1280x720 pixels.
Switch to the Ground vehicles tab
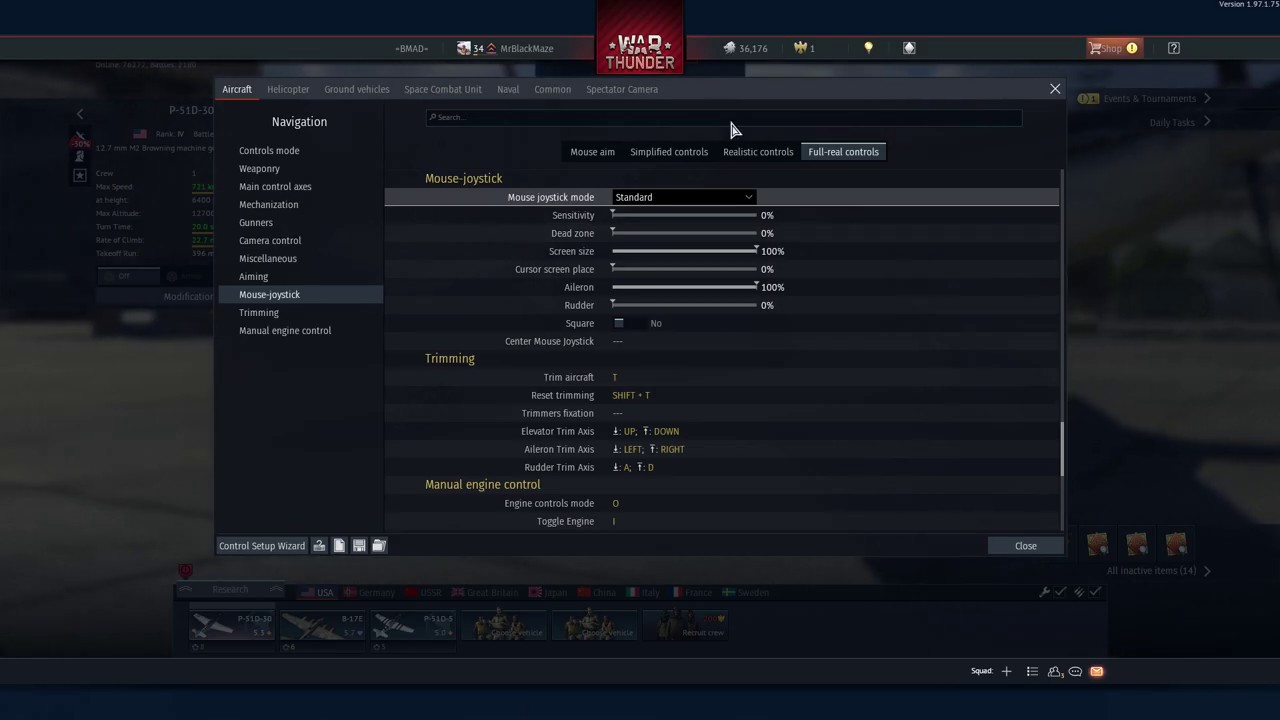pos(357,89)
